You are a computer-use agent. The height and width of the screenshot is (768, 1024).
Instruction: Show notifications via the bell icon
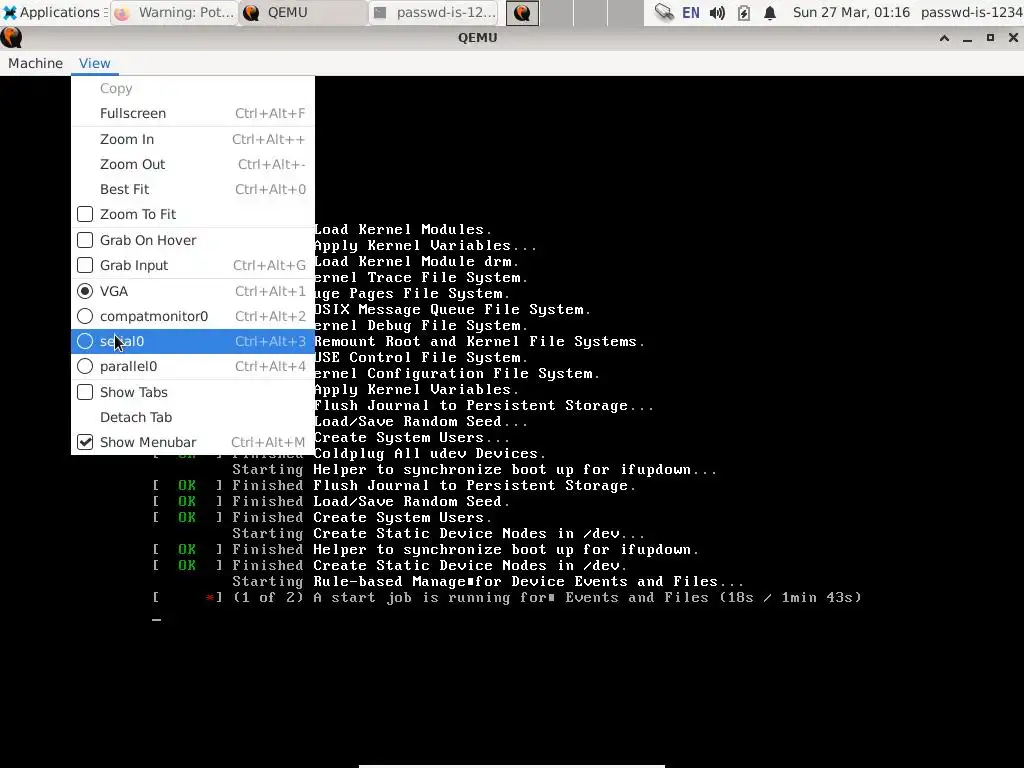pyautogui.click(x=770, y=12)
